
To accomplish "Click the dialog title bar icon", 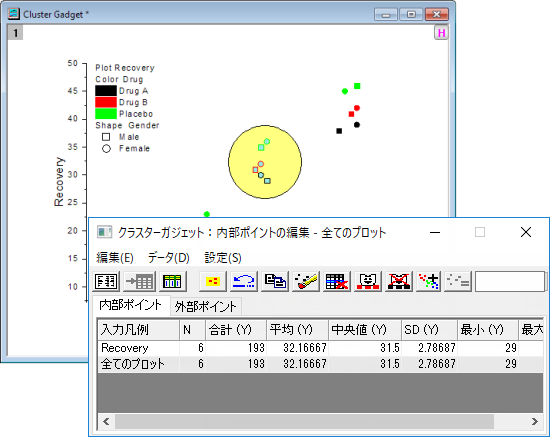I will 104,232.
